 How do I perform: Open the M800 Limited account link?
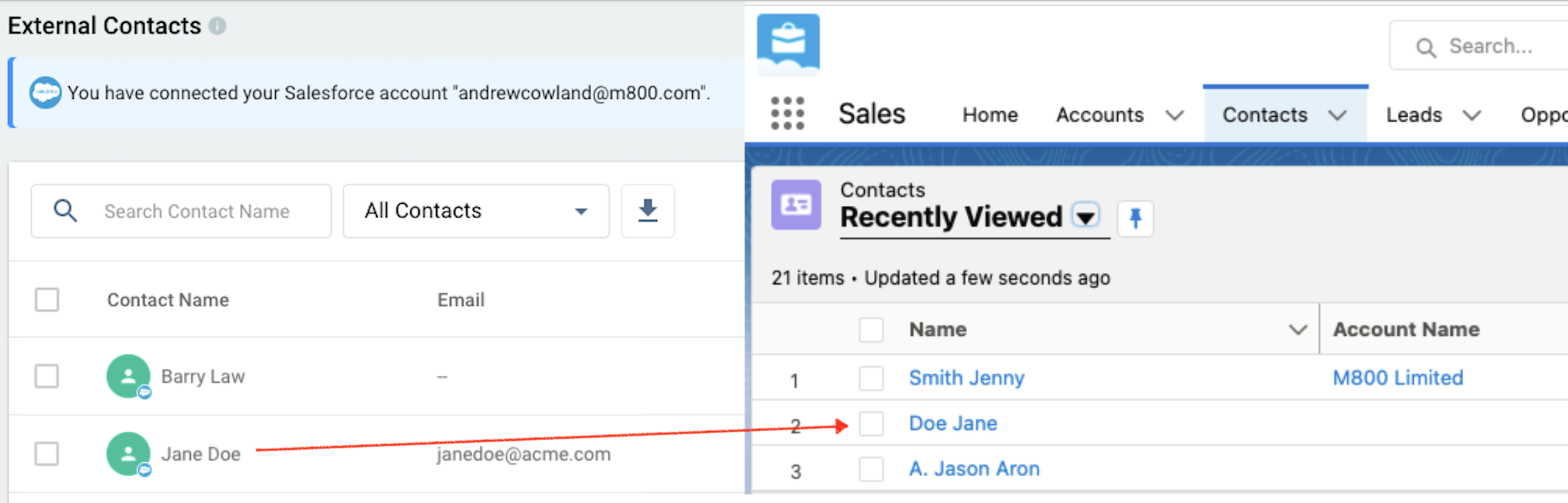(x=1397, y=378)
